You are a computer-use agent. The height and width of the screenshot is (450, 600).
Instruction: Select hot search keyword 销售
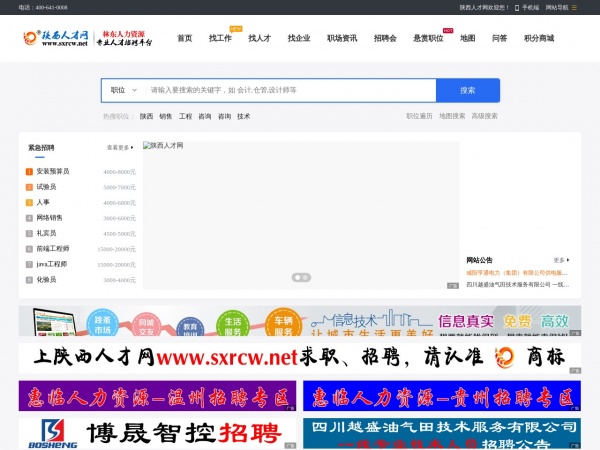pos(166,116)
